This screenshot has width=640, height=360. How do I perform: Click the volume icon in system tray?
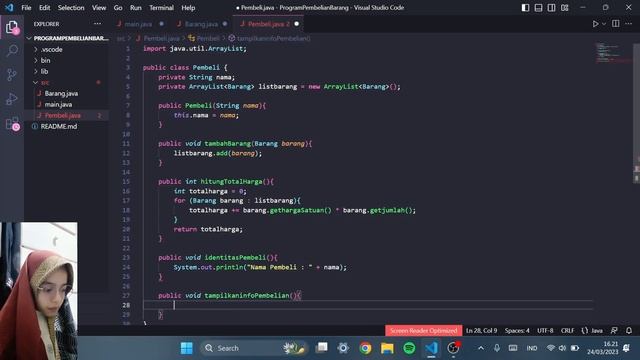tap(562, 348)
